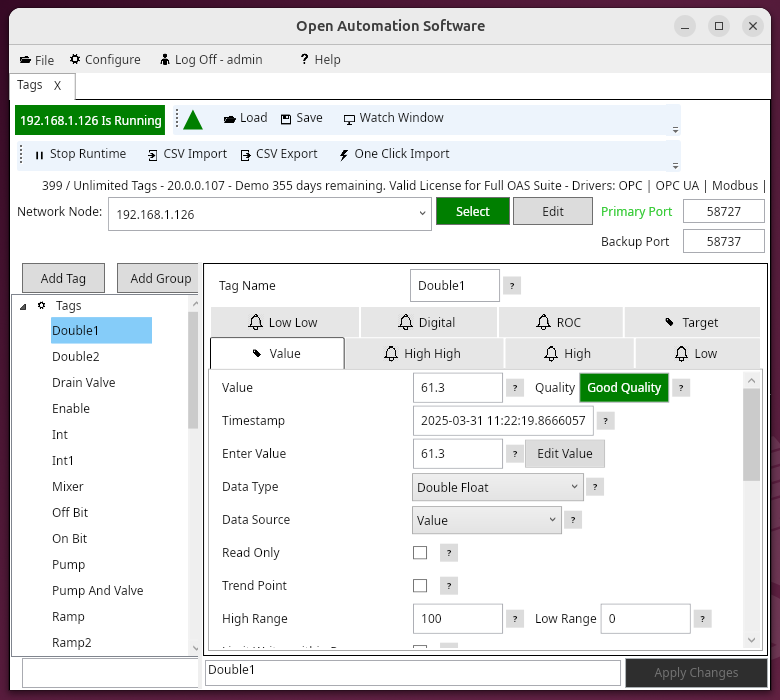This screenshot has width=780, height=700.
Task: Open the Configure menu
Action: [105, 60]
